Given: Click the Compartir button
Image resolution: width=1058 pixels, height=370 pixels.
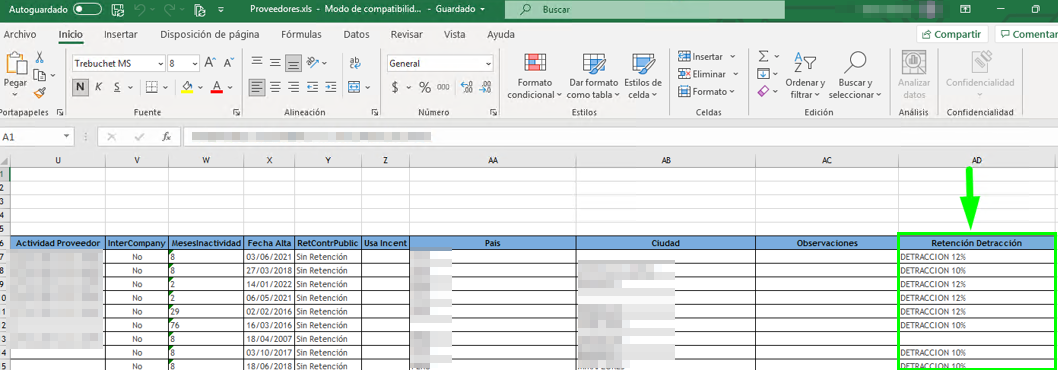Looking at the screenshot, I should (x=953, y=34).
